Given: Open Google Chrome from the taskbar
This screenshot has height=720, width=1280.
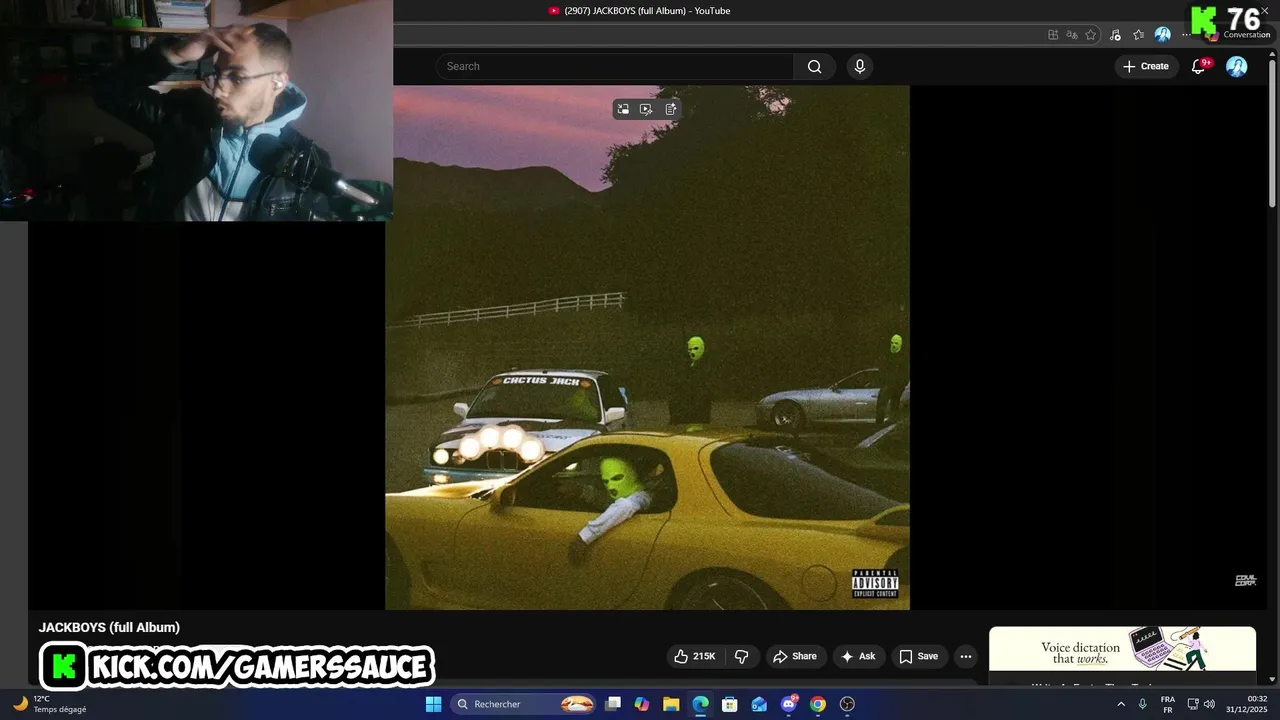Looking at the screenshot, I should pyautogui.click(x=818, y=704).
